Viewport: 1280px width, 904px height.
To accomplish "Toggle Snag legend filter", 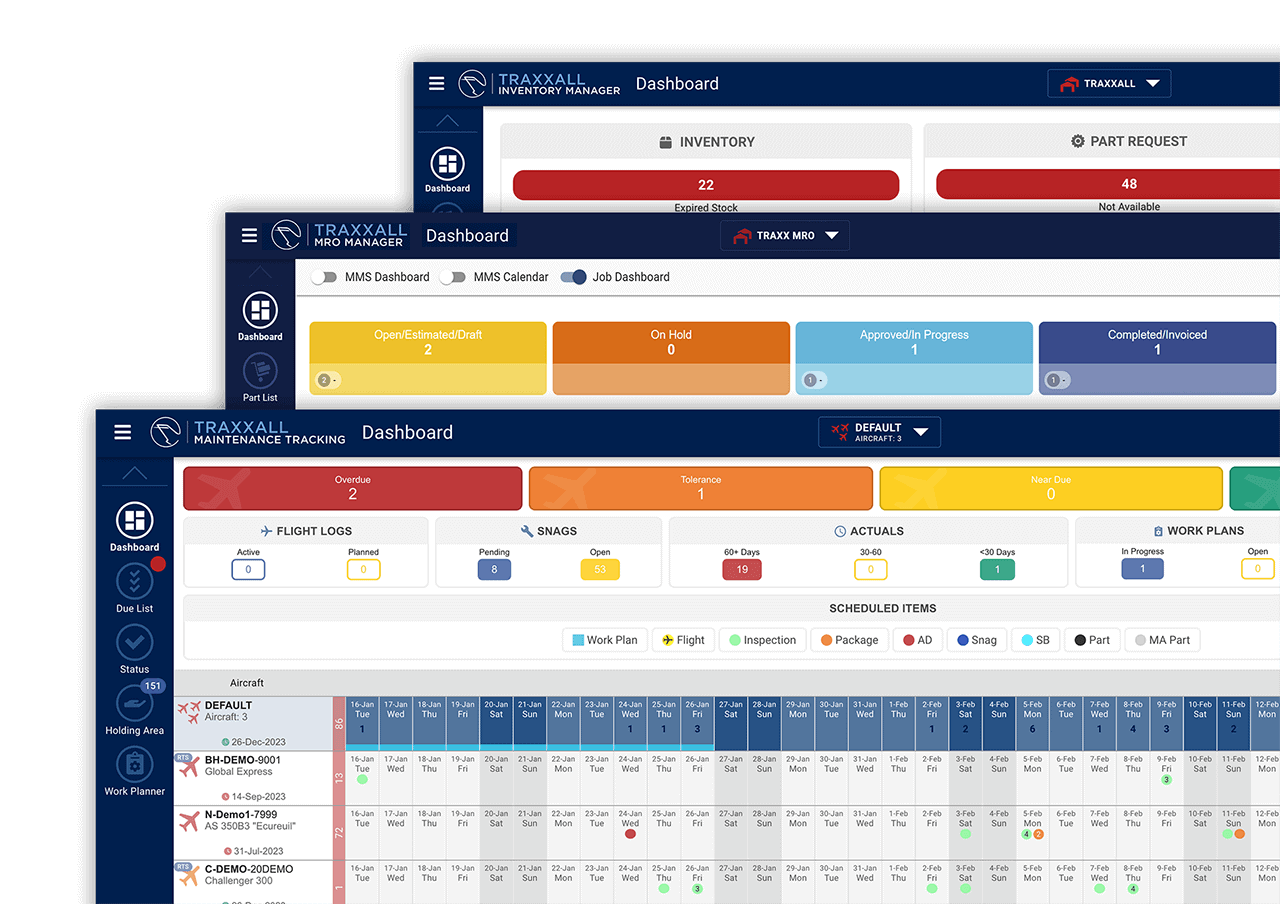I will tap(977, 640).
